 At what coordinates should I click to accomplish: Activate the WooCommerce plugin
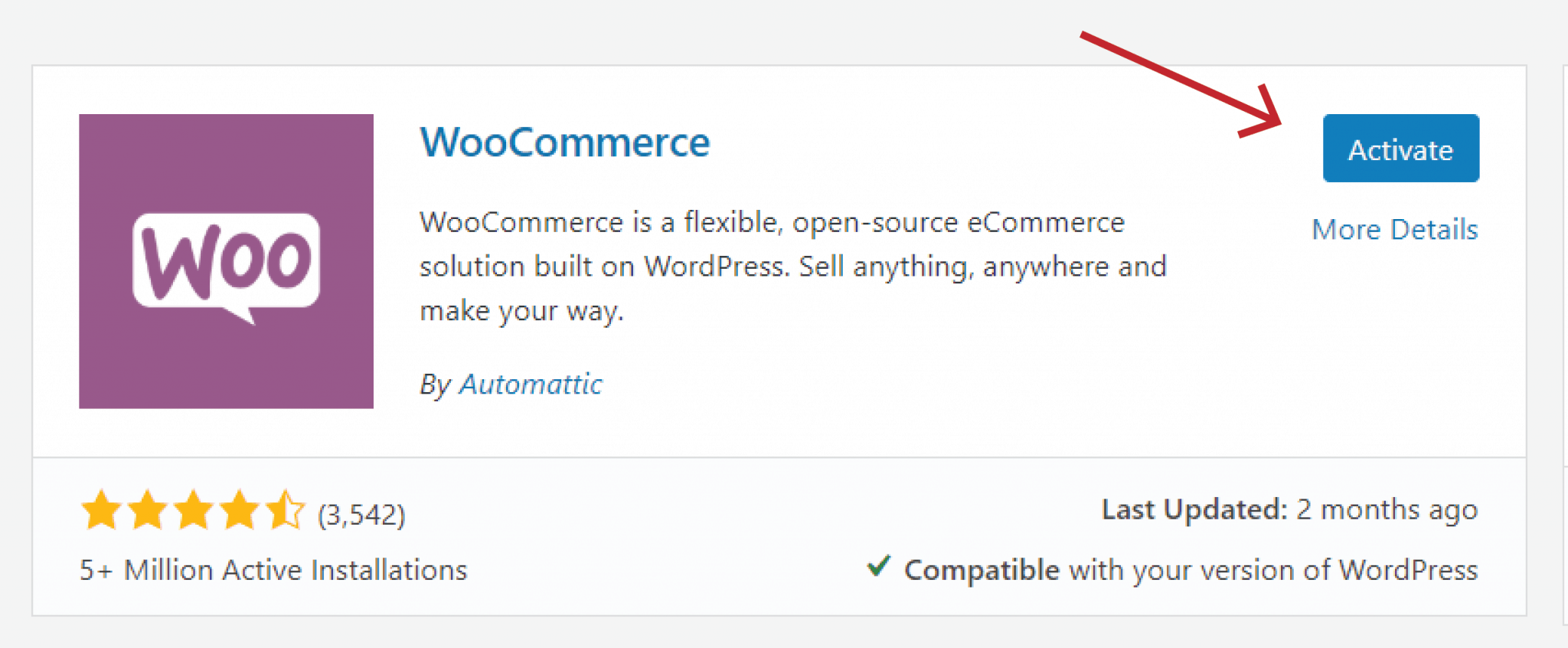(x=1400, y=148)
